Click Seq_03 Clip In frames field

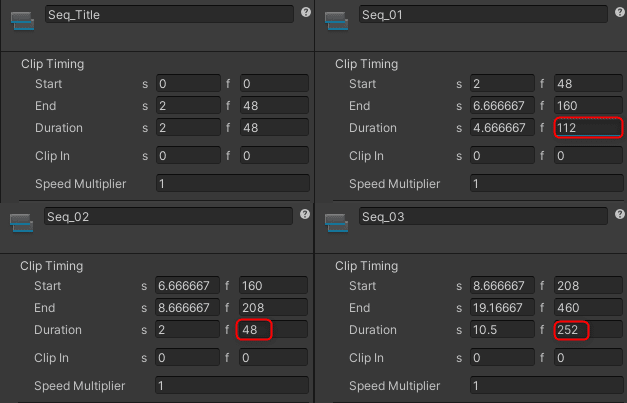pyautogui.click(x=588, y=357)
